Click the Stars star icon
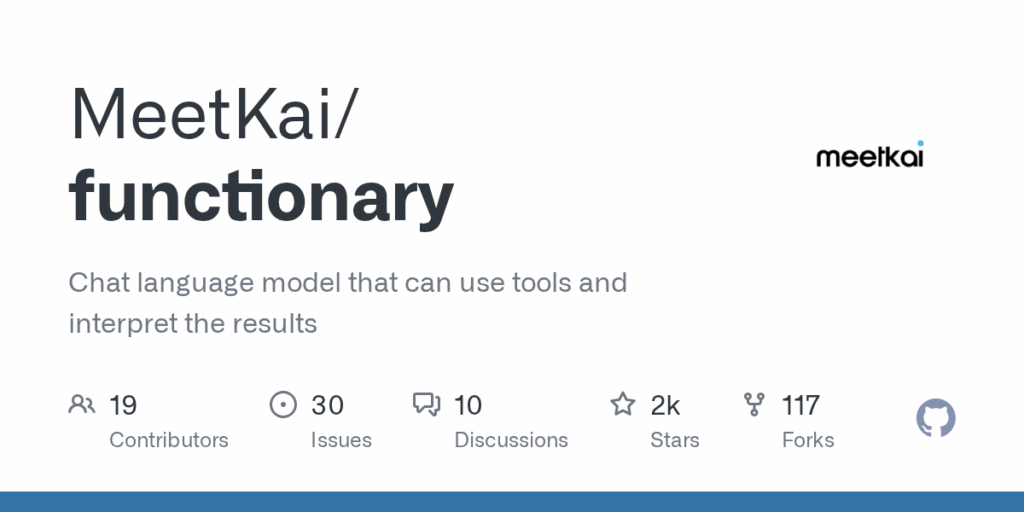The image size is (1024, 512). 622,404
